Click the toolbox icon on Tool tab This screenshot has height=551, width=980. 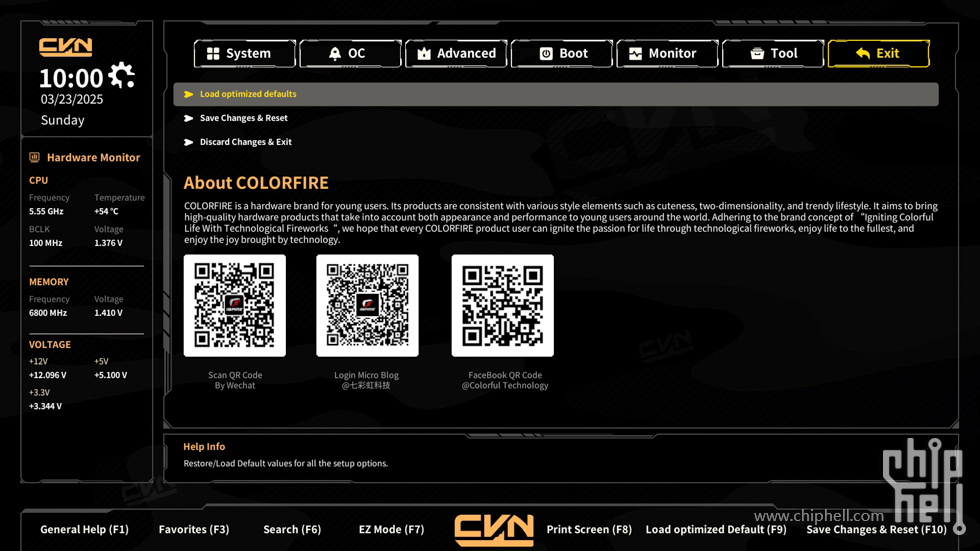[x=757, y=54]
